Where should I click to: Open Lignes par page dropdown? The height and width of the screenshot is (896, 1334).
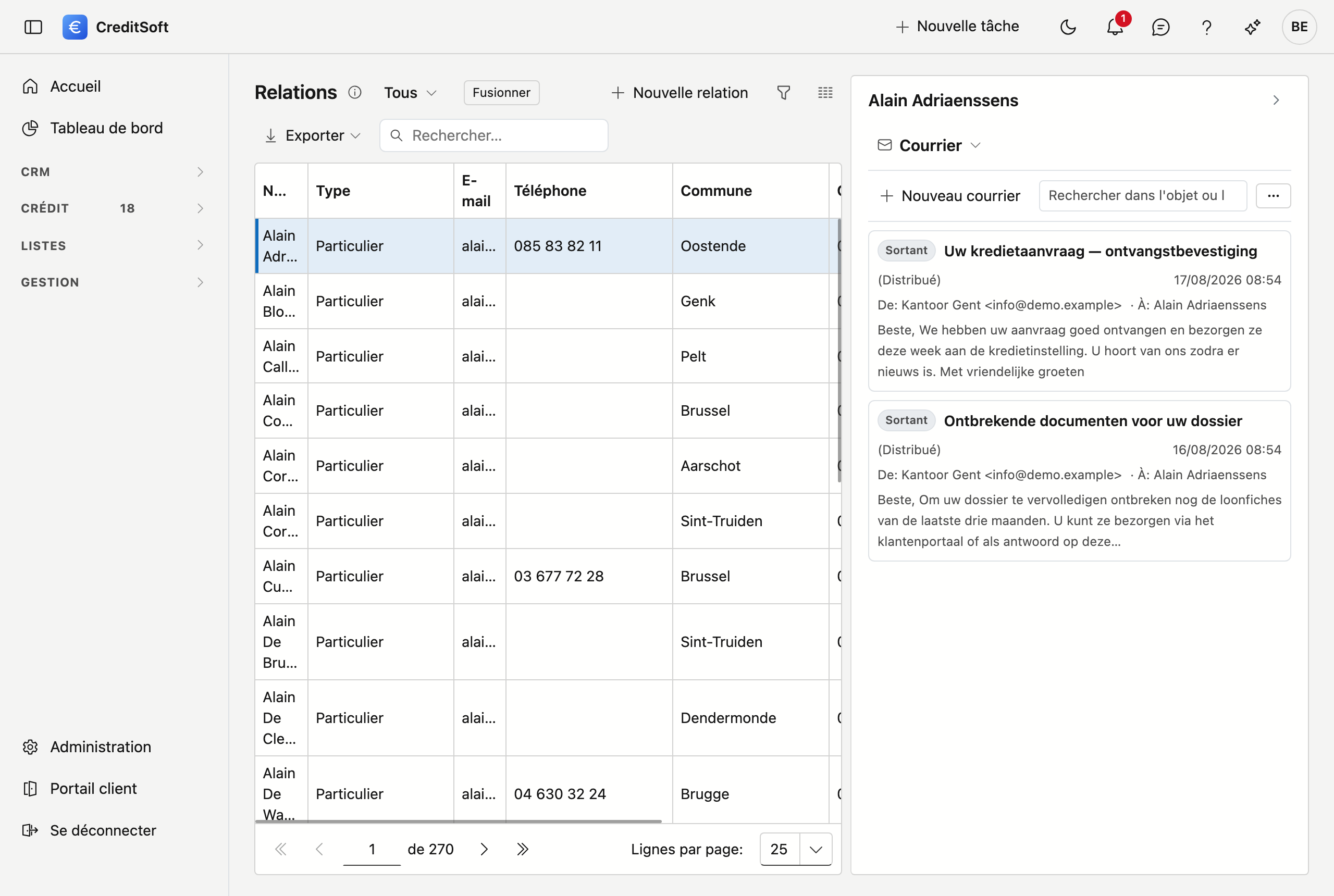pyautogui.click(x=796, y=849)
